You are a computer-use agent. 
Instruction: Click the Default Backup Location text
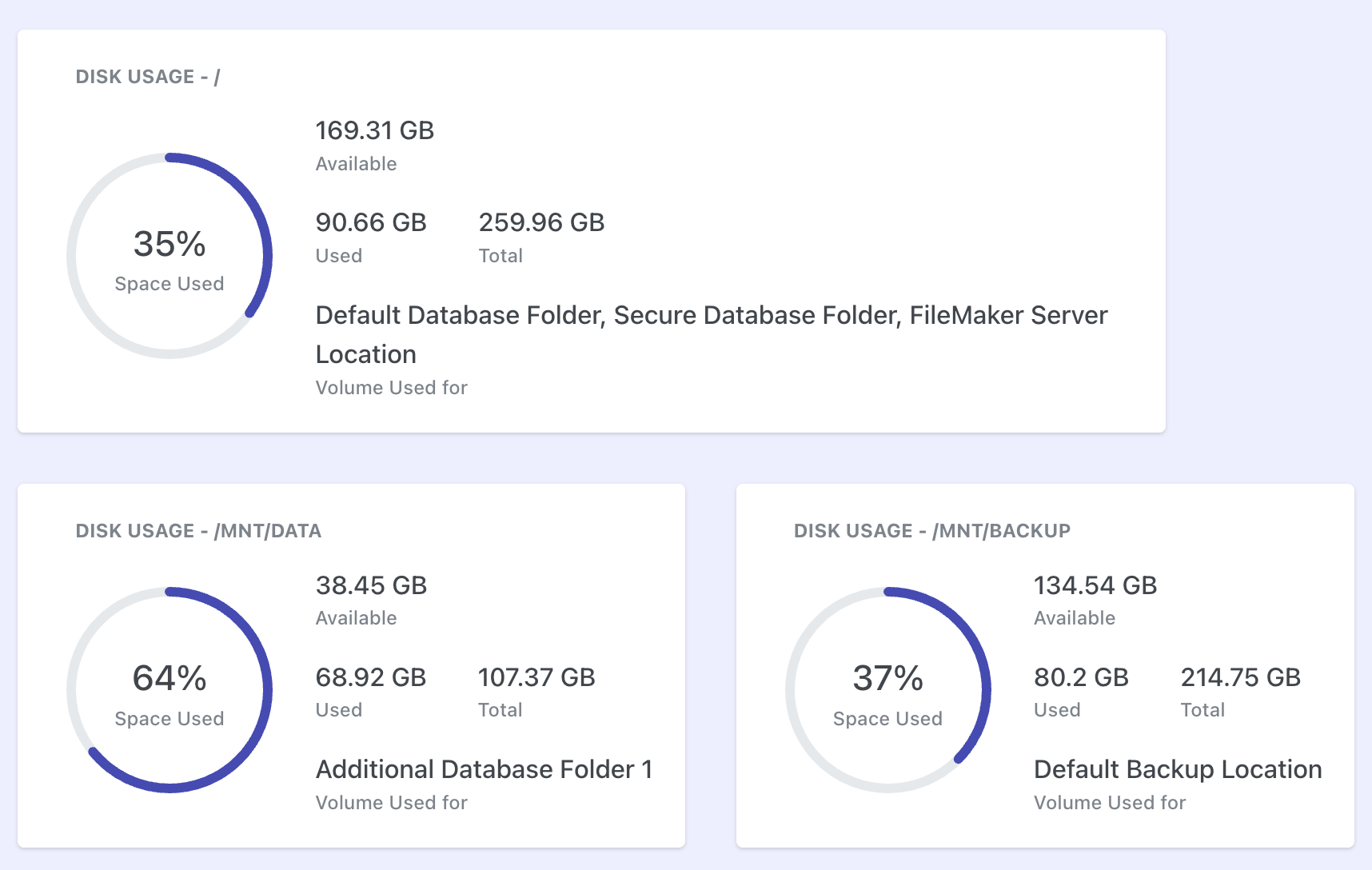[x=1177, y=769]
